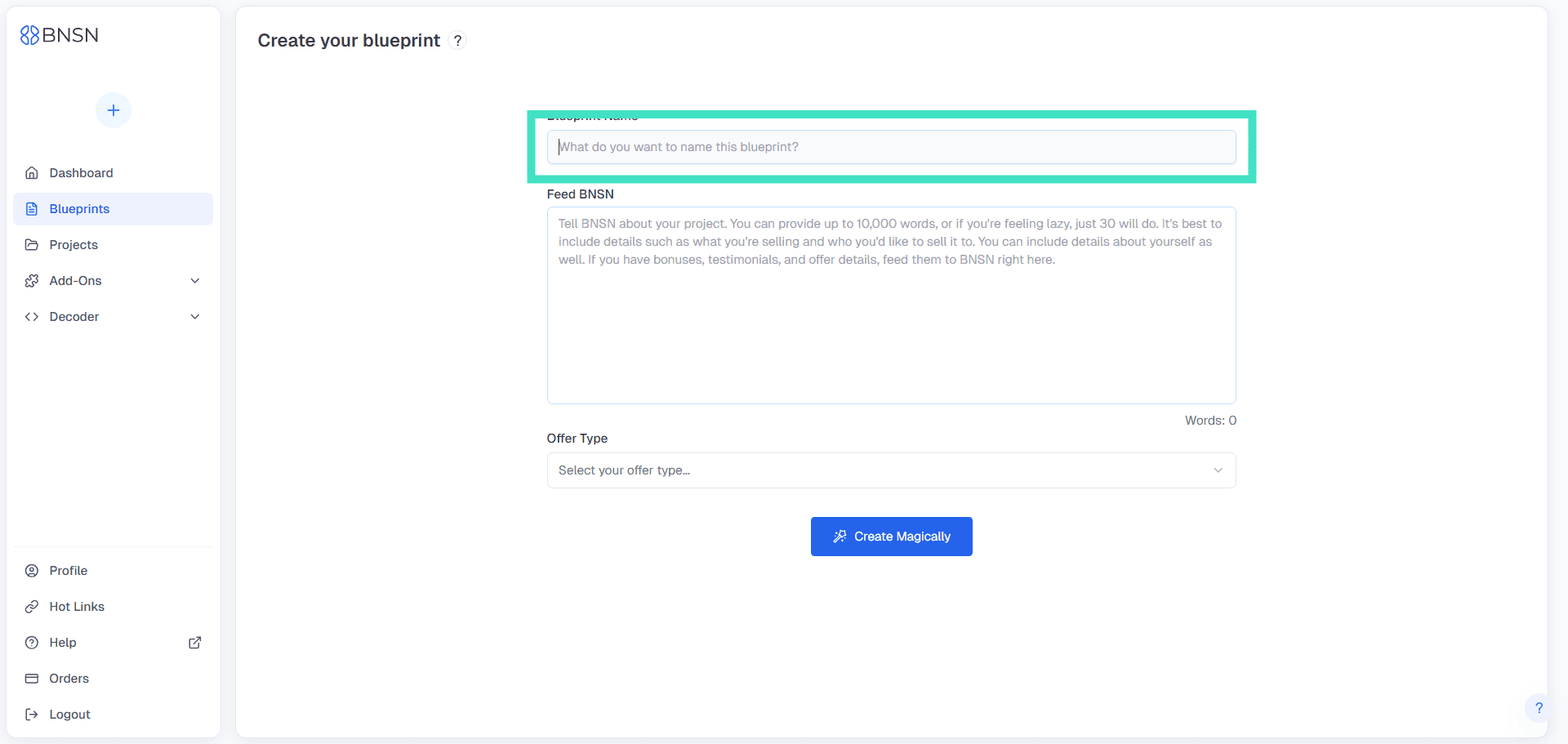Click the Logout exit icon
Image resolution: width=1568 pixels, height=744 pixels.
point(32,715)
